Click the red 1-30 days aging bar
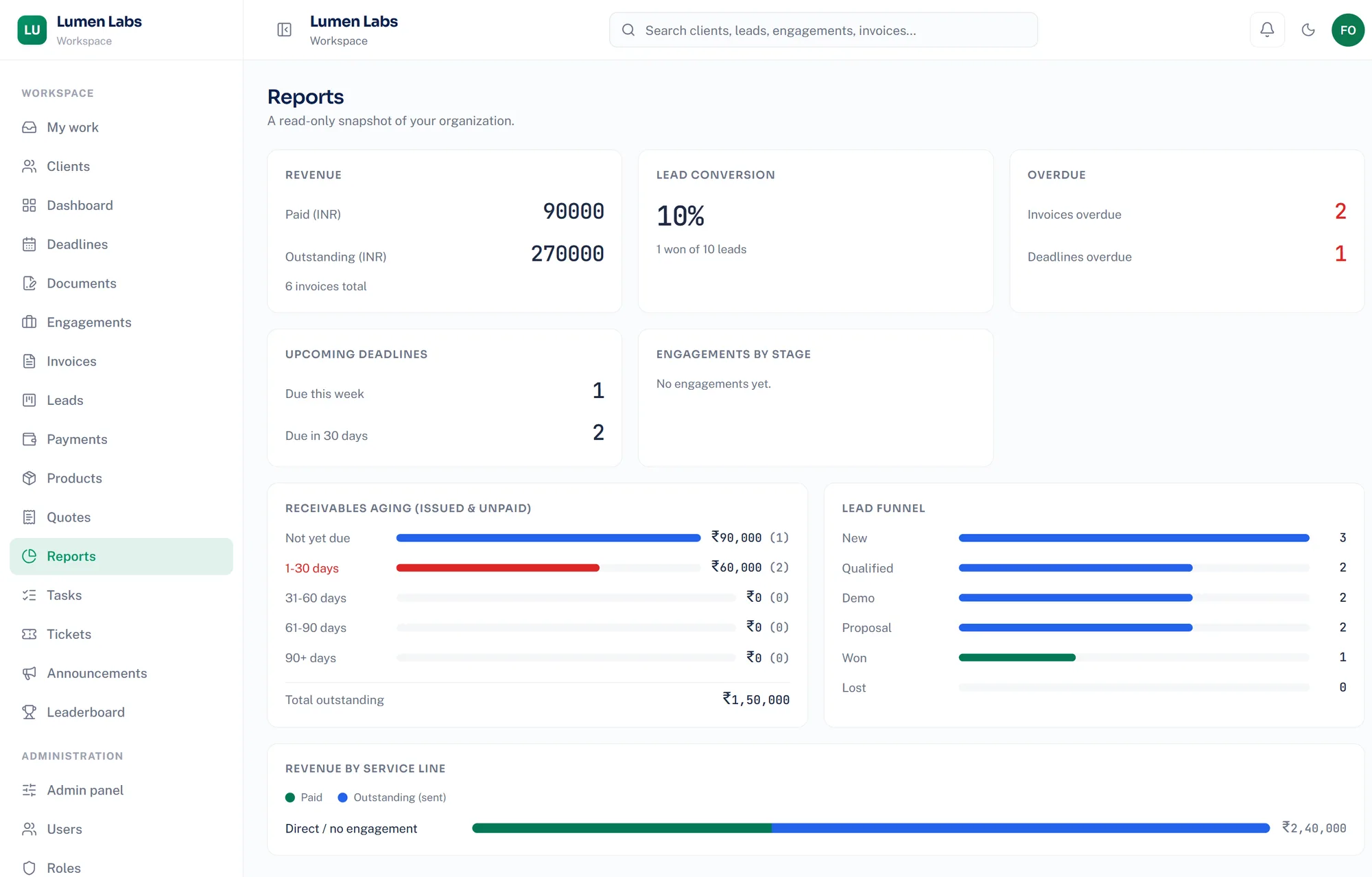The image size is (1372, 877). (498, 568)
